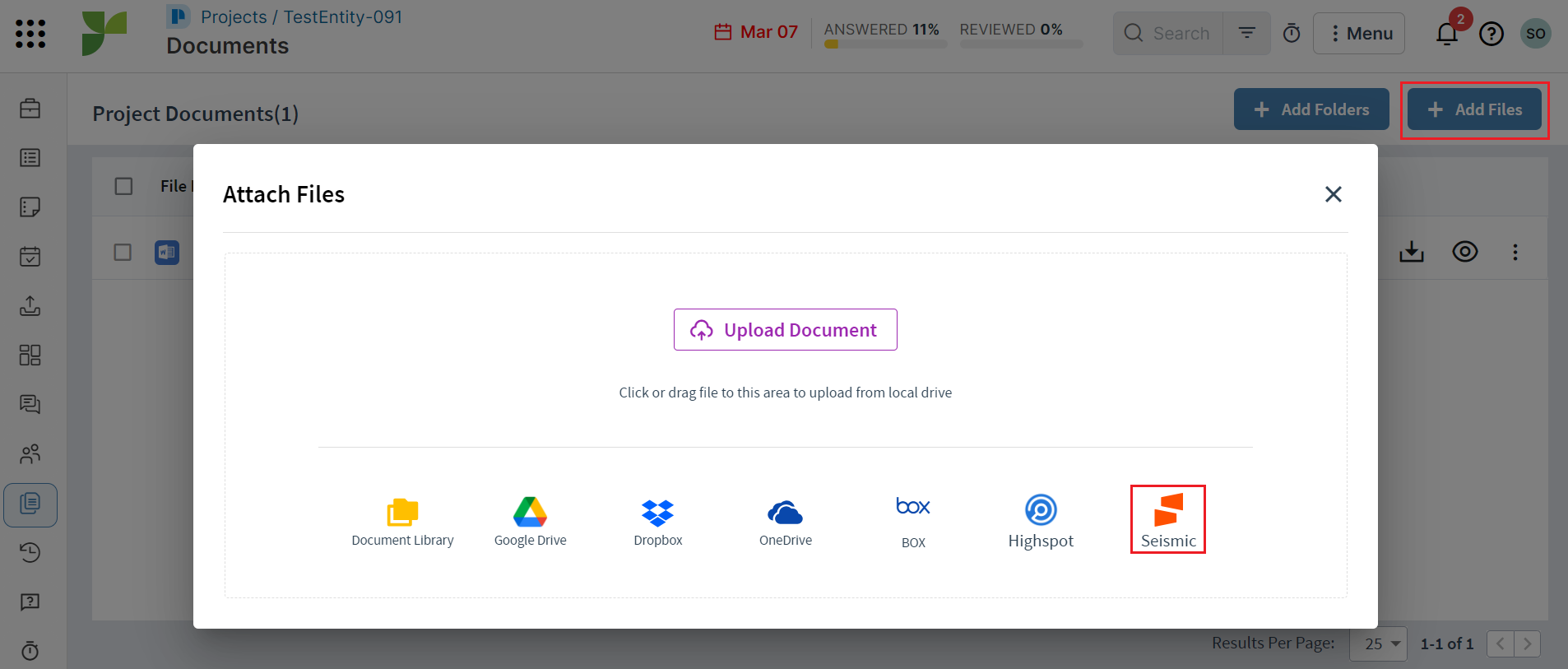1568x669 pixels.
Task: Click Upload Document button
Action: [x=786, y=329]
